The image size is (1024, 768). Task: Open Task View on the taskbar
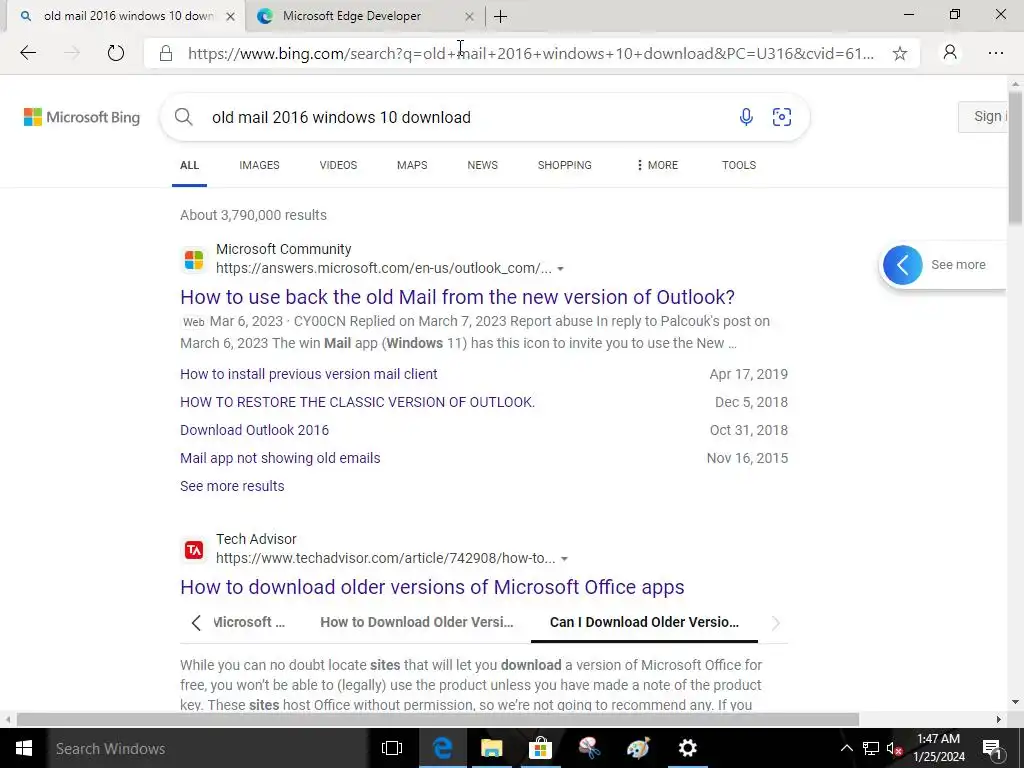(x=392, y=748)
